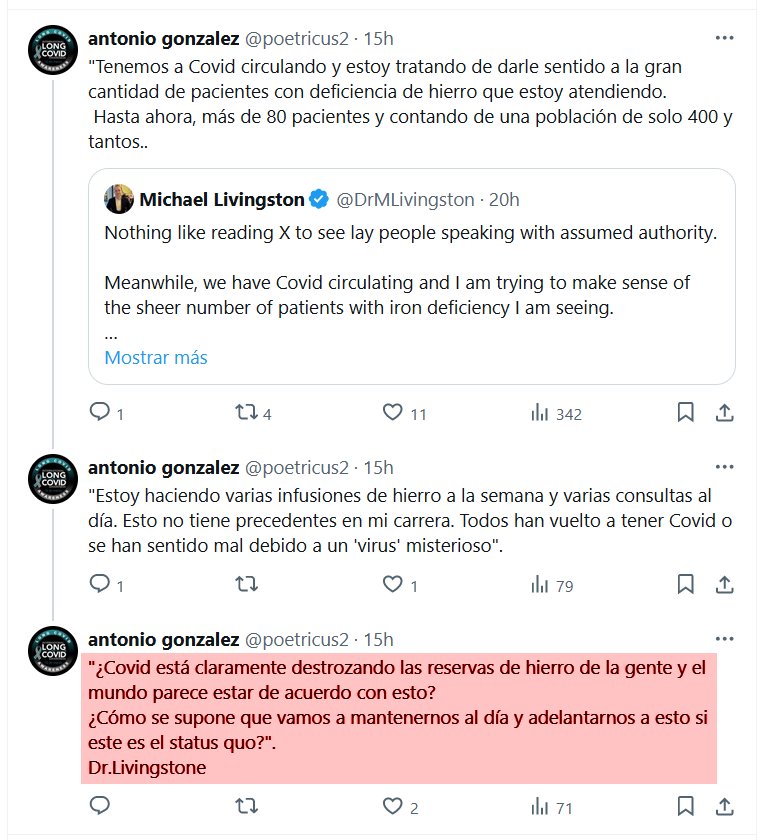
Task: Expand quoted tweet with Mostrar más
Action: [x=156, y=357]
